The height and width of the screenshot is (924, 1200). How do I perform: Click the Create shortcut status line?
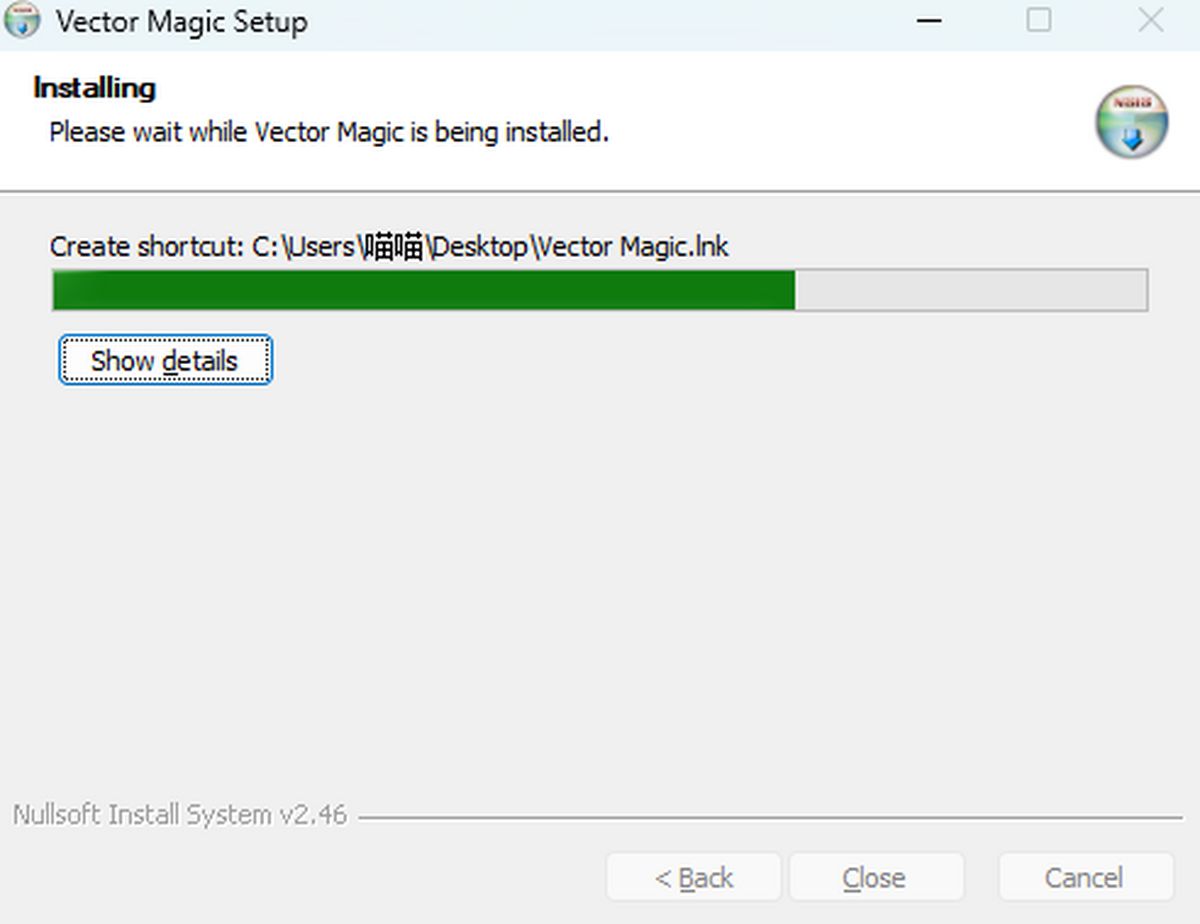(389, 246)
